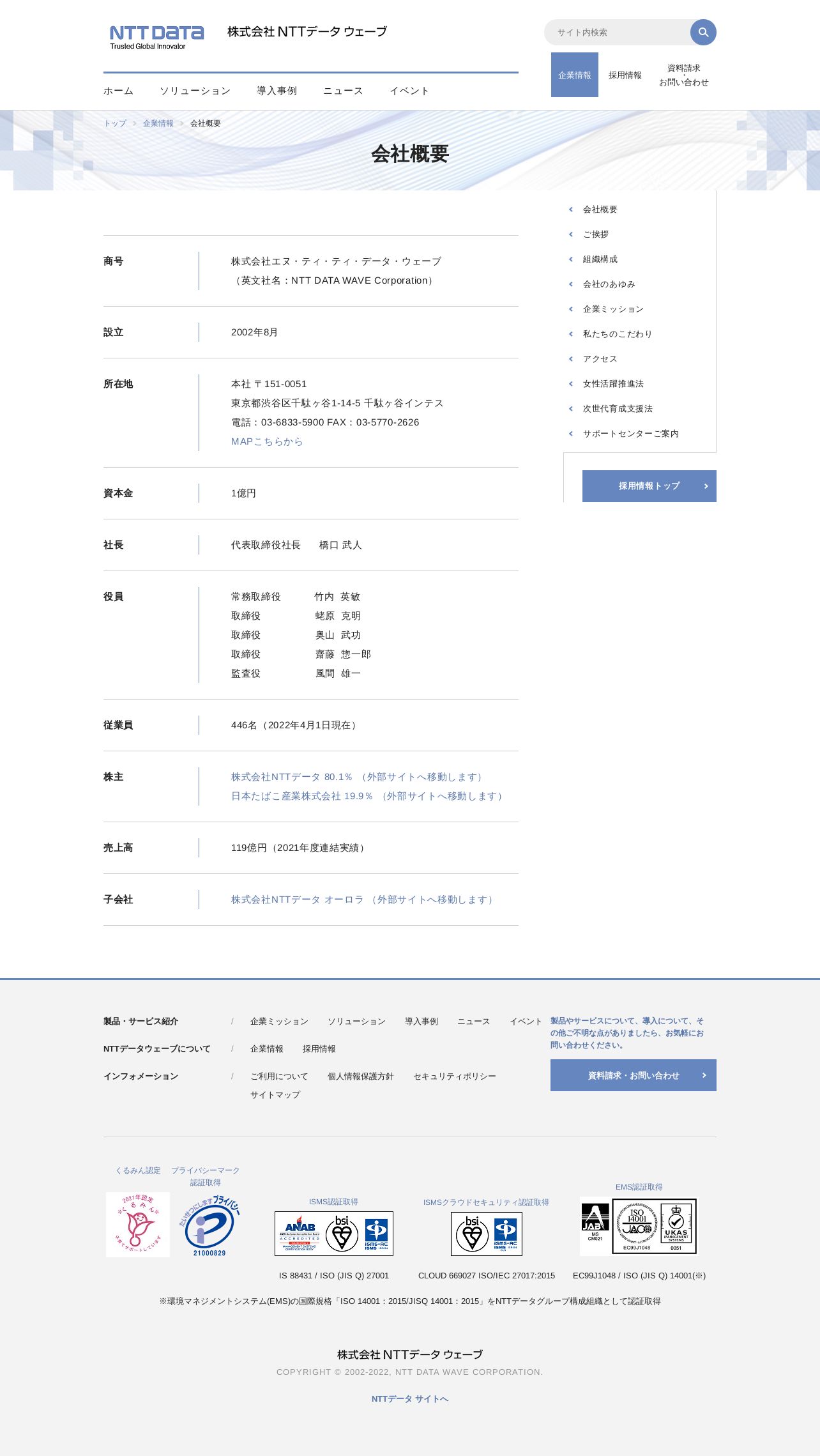Click the ISMSクラウドセキュリティ認証取得 text link
Image resolution: width=820 pixels, height=1456 pixels.
coord(486,1202)
